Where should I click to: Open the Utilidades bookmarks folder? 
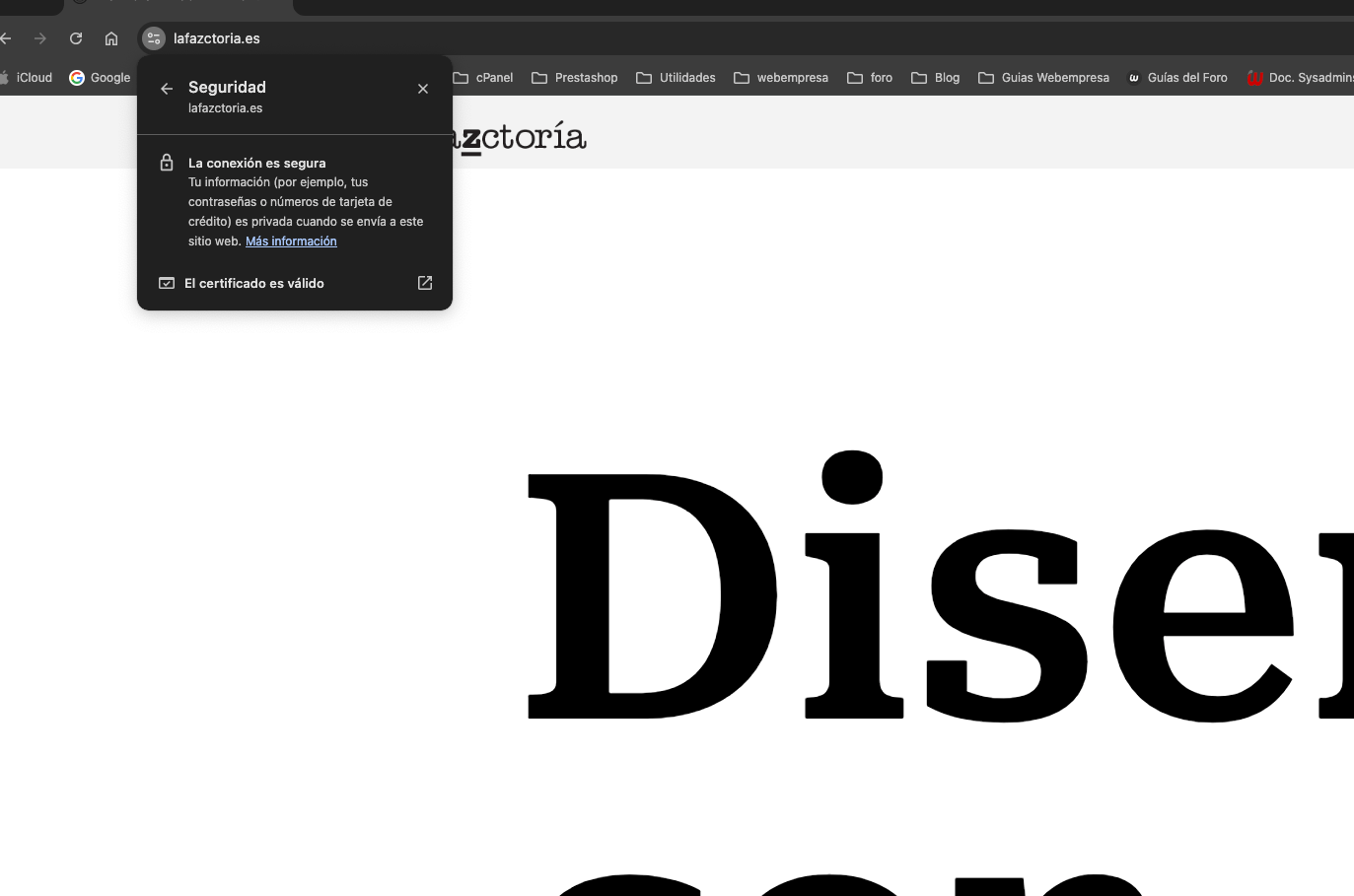point(677,78)
